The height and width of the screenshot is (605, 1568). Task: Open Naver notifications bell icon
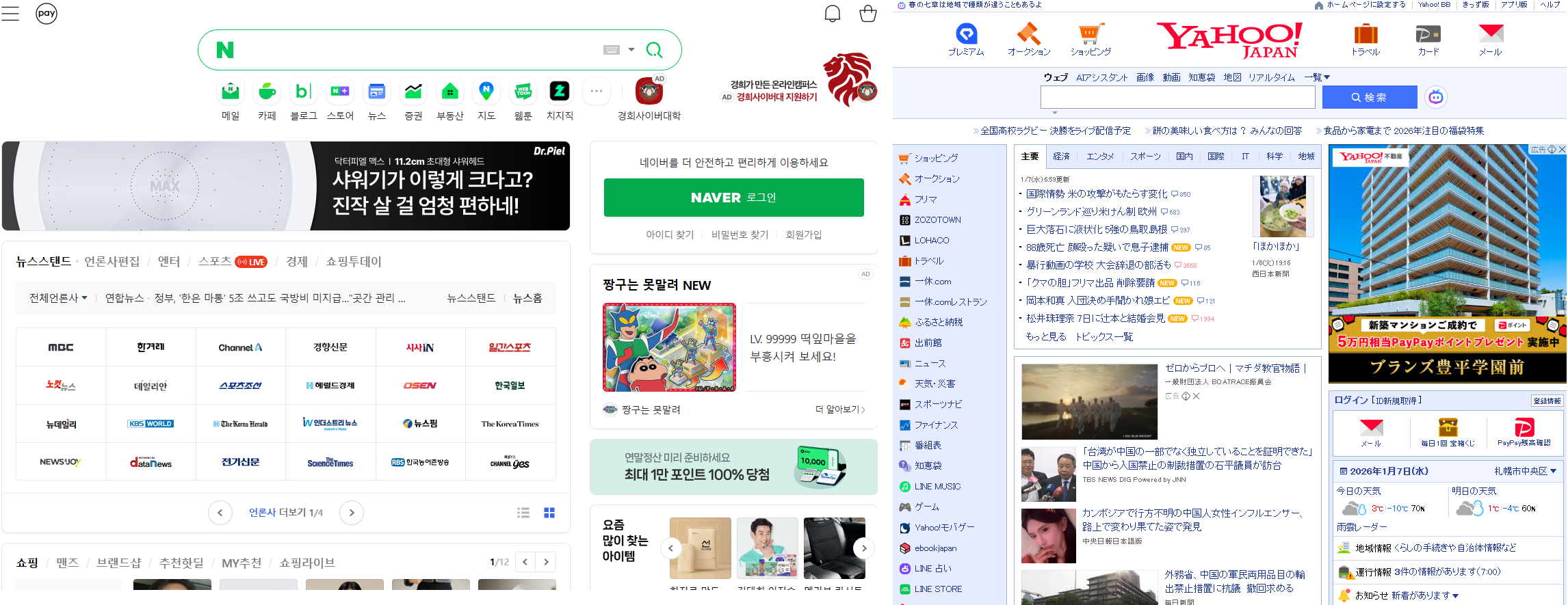click(832, 14)
